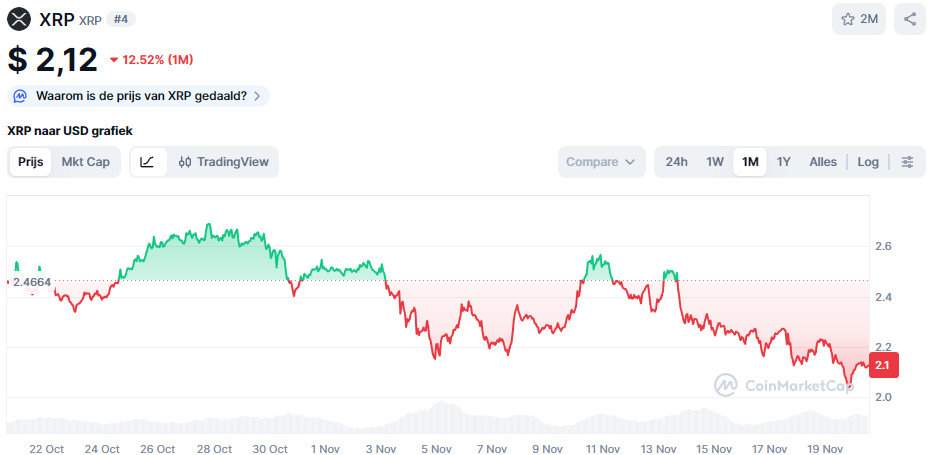Click the '19 Nov' date axis label

(x=826, y=449)
